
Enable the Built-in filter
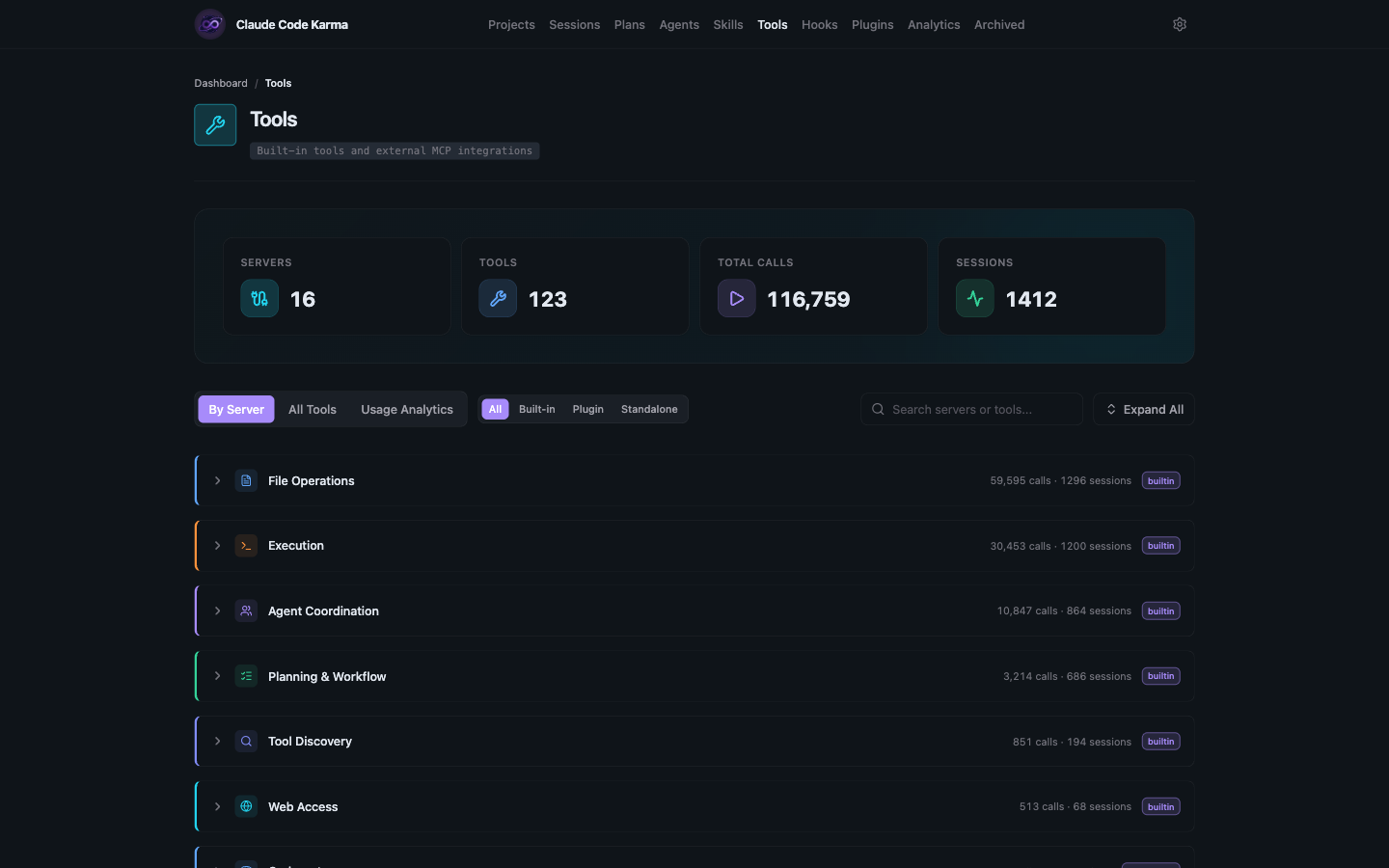click(x=537, y=409)
